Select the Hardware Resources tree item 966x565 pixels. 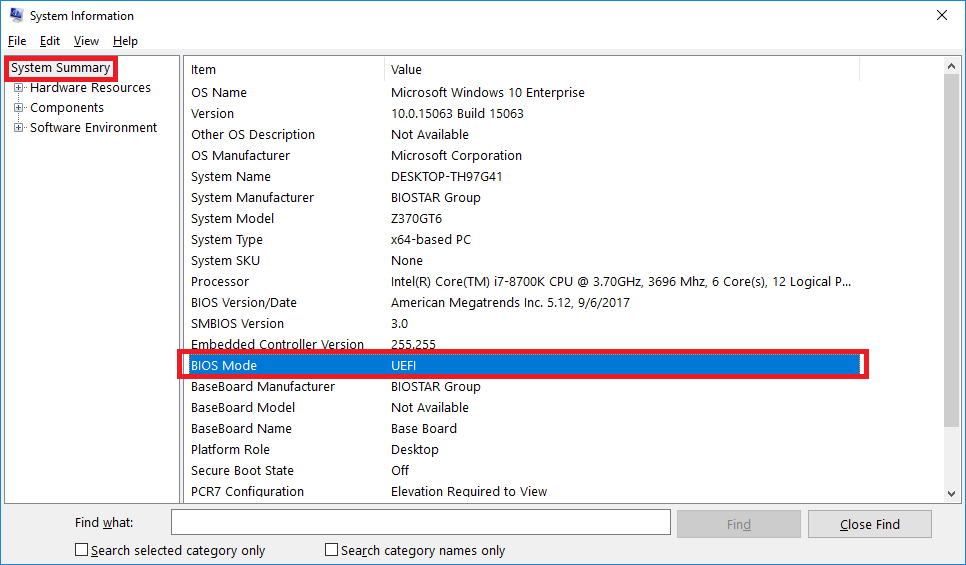90,87
